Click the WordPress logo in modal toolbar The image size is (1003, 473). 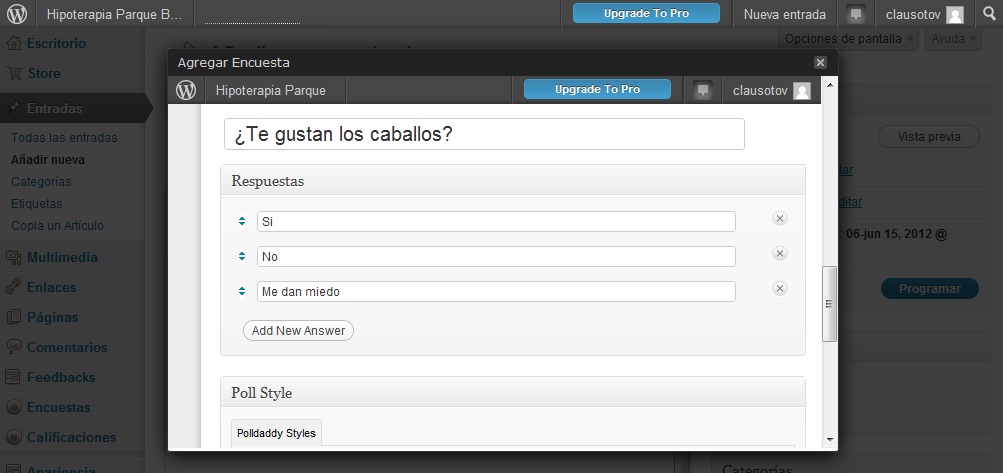point(186,90)
